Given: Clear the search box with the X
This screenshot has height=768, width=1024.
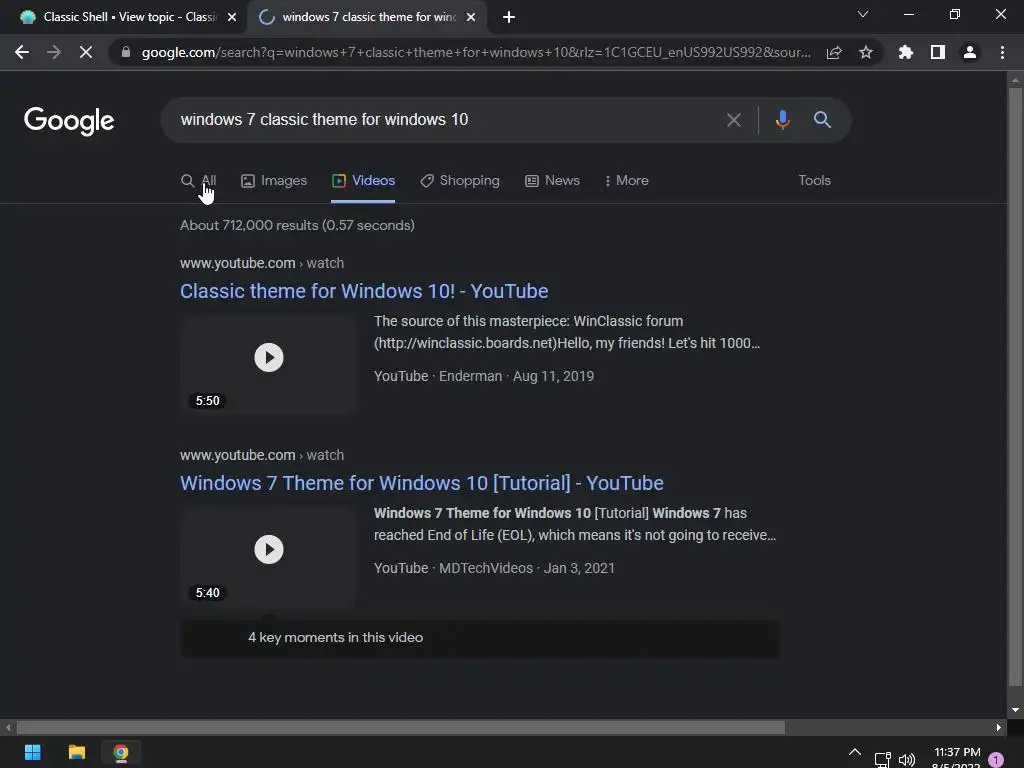Looking at the screenshot, I should [734, 120].
